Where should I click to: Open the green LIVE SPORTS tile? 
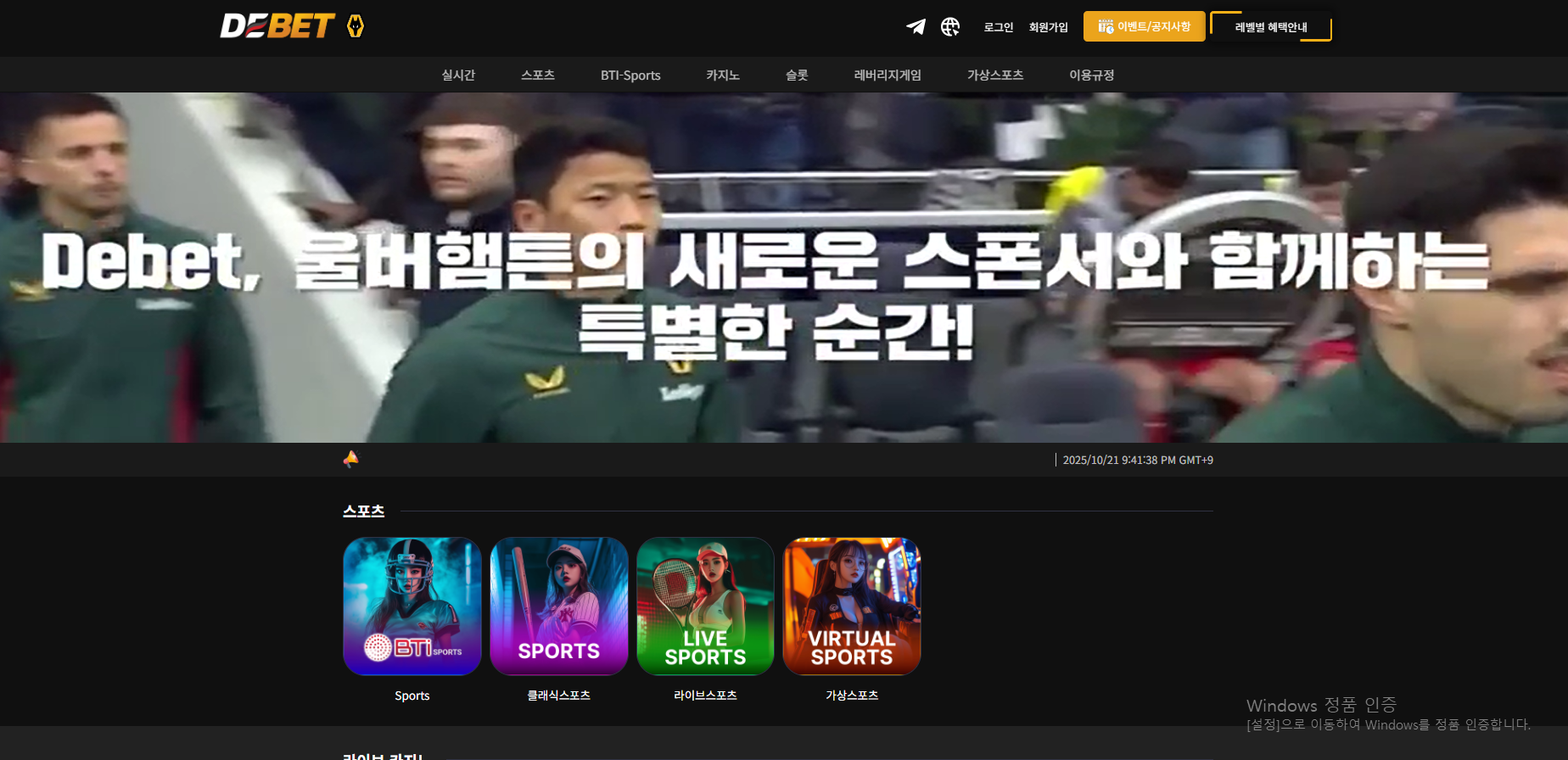coord(705,606)
